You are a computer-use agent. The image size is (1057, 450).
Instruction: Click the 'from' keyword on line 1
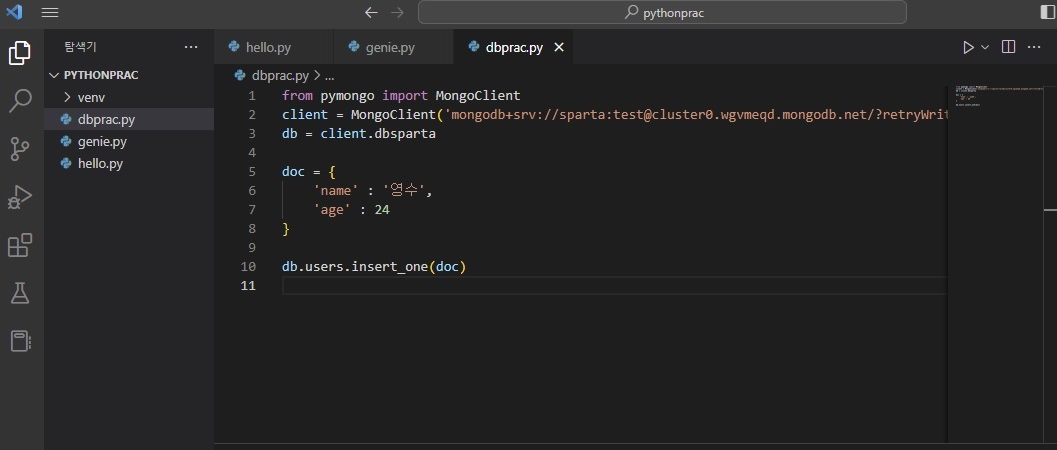[x=297, y=96]
